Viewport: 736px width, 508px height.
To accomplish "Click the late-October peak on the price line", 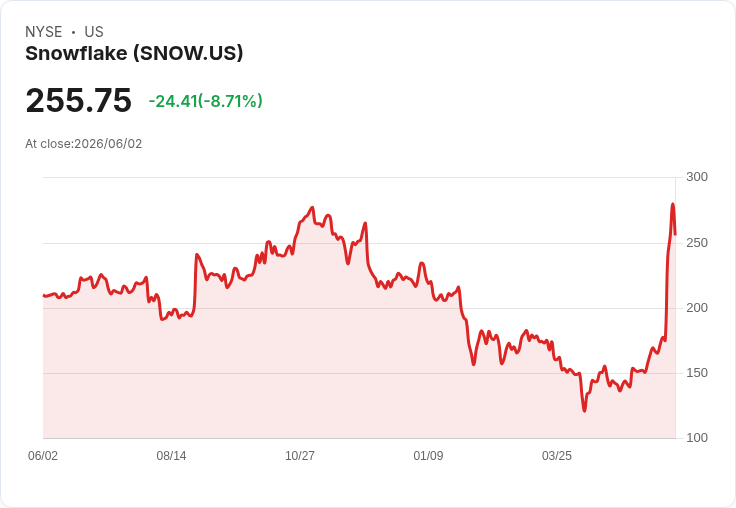I will coord(313,207).
